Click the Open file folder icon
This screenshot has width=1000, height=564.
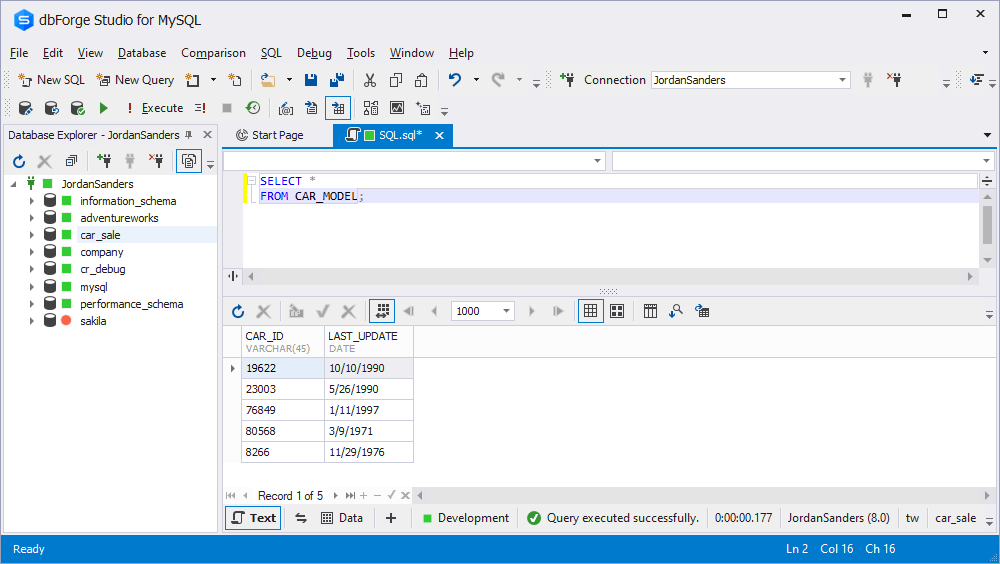tap(268, 80)
